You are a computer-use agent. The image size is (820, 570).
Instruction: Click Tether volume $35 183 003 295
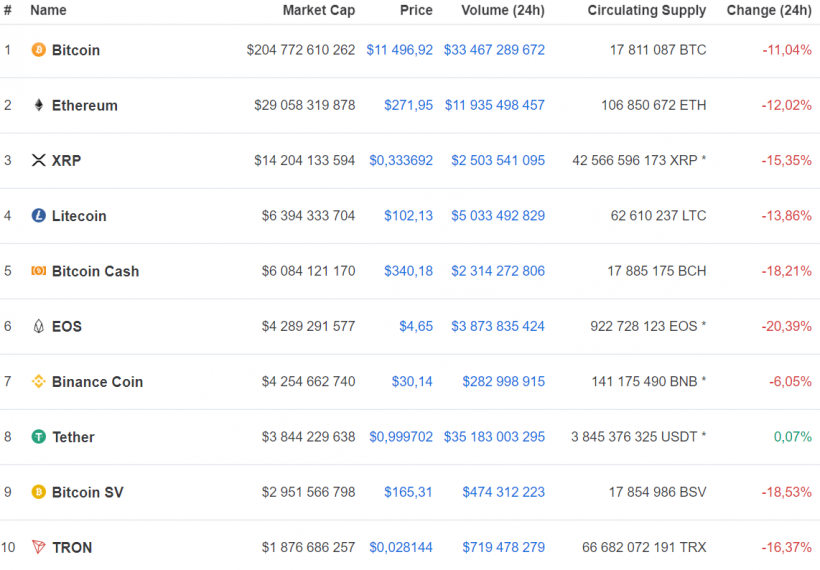[494, 437]
